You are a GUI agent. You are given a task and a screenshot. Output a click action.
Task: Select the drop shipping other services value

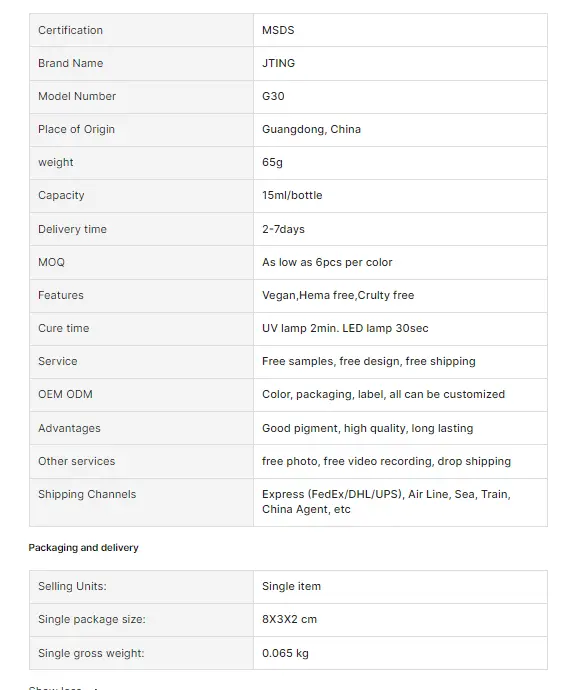point(386,461)
